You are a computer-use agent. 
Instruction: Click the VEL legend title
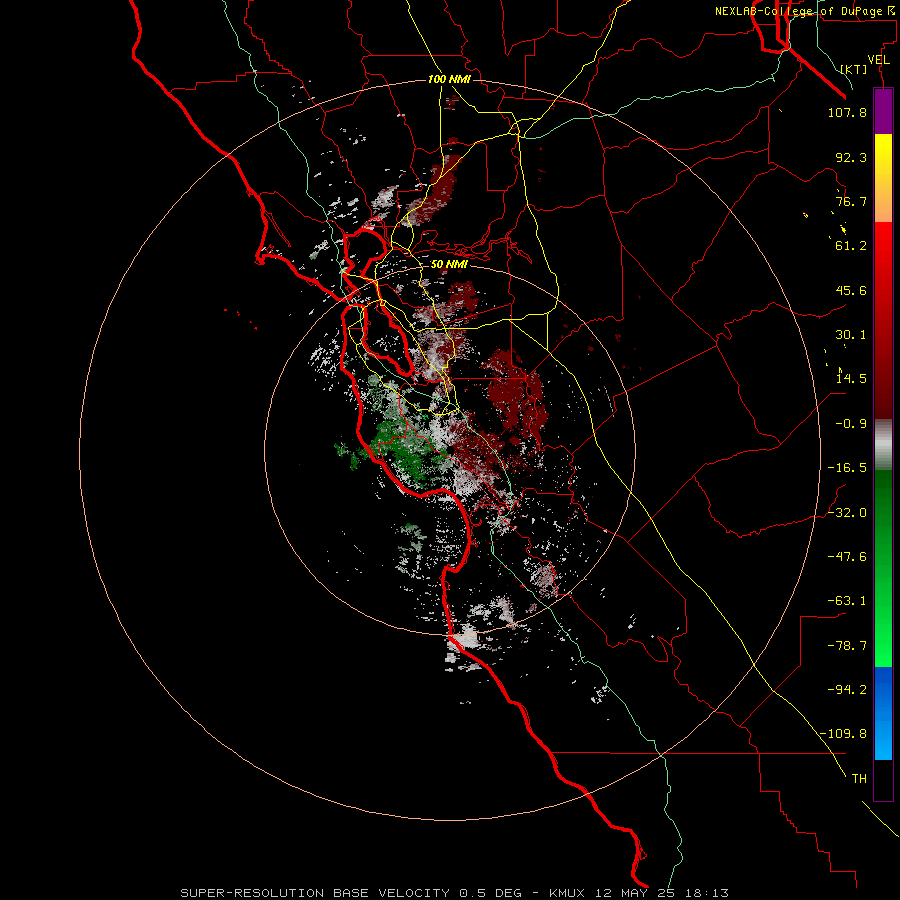click(878, 60)
